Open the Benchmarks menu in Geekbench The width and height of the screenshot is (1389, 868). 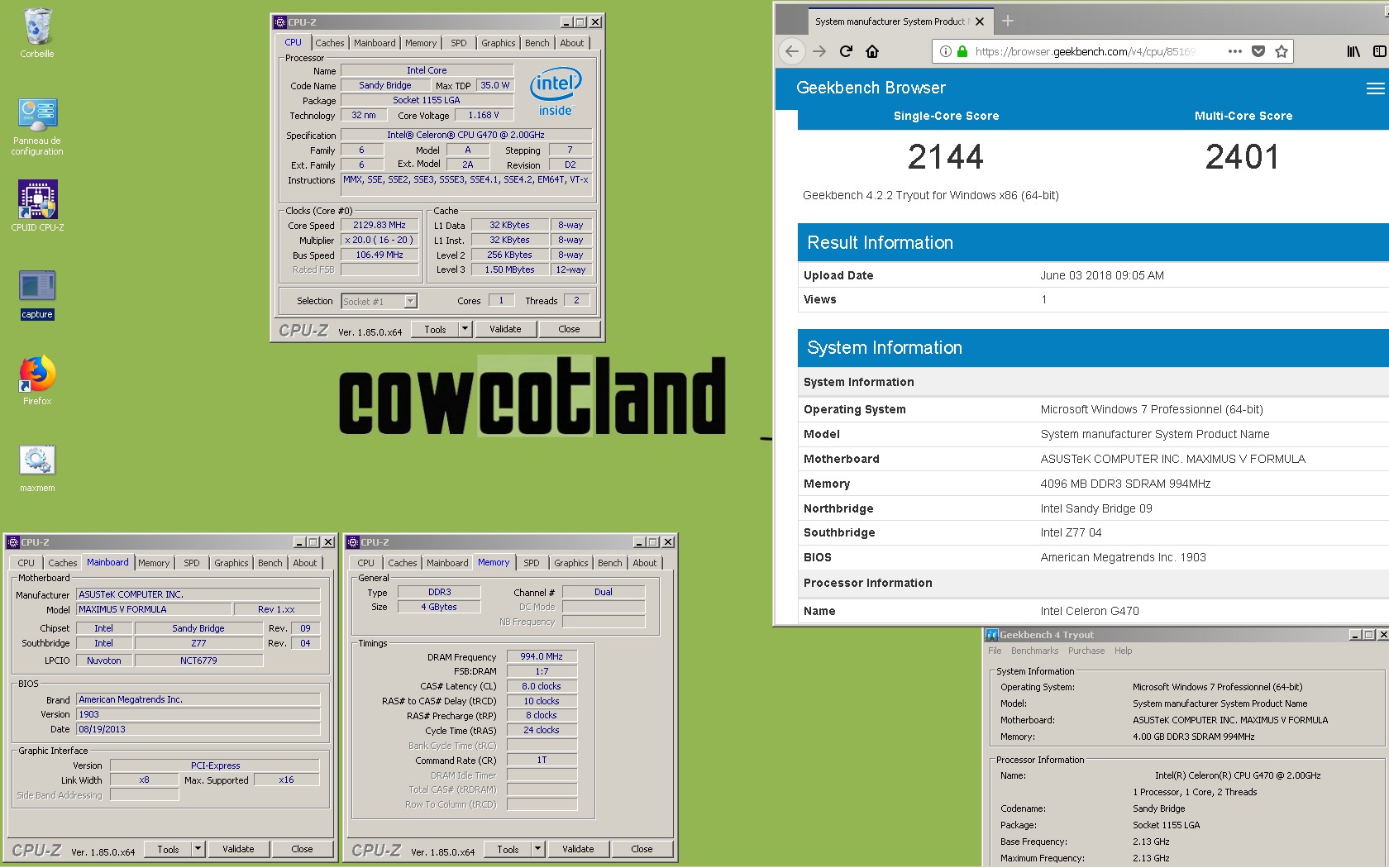1034,651
